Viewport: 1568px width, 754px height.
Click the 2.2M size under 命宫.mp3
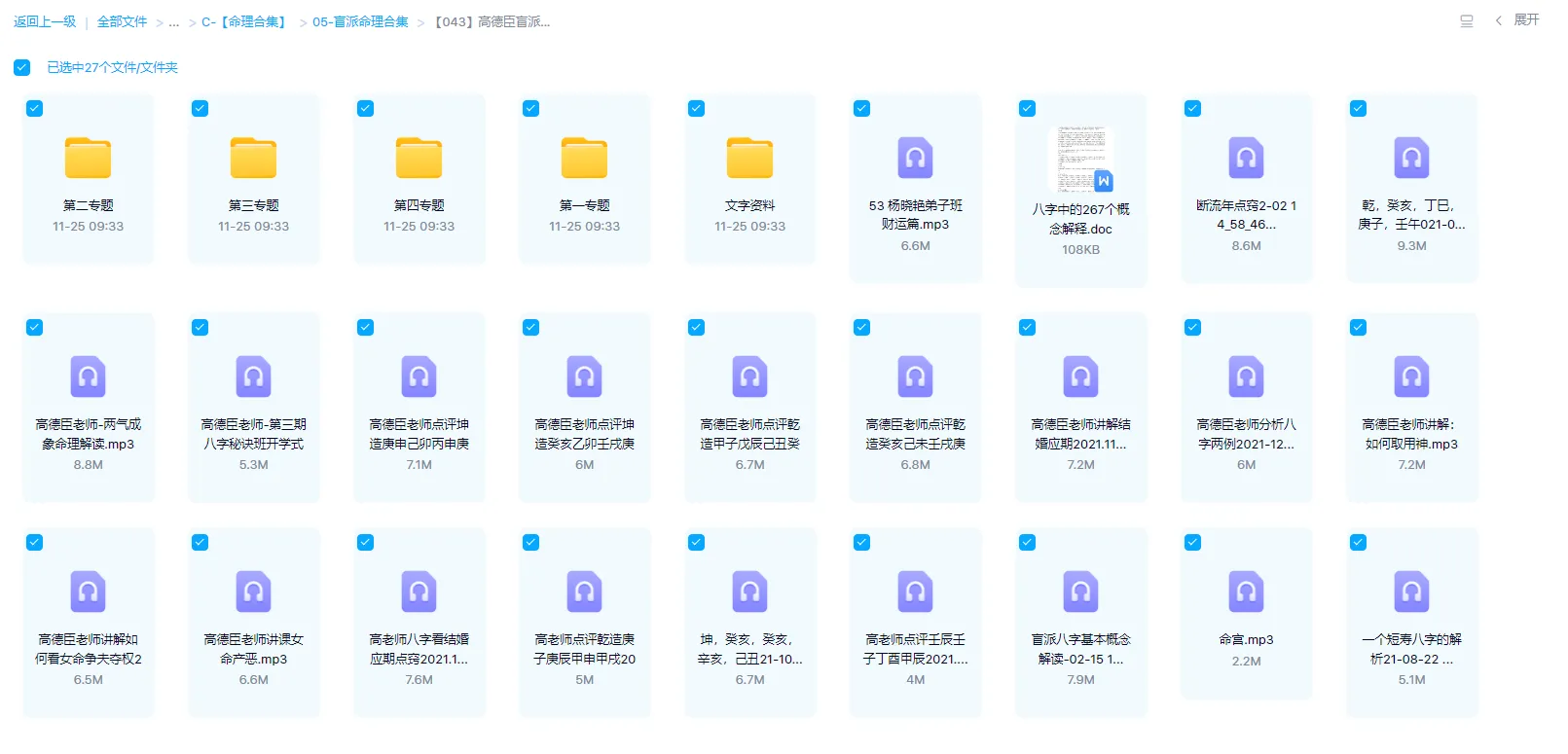[1247, 661]
